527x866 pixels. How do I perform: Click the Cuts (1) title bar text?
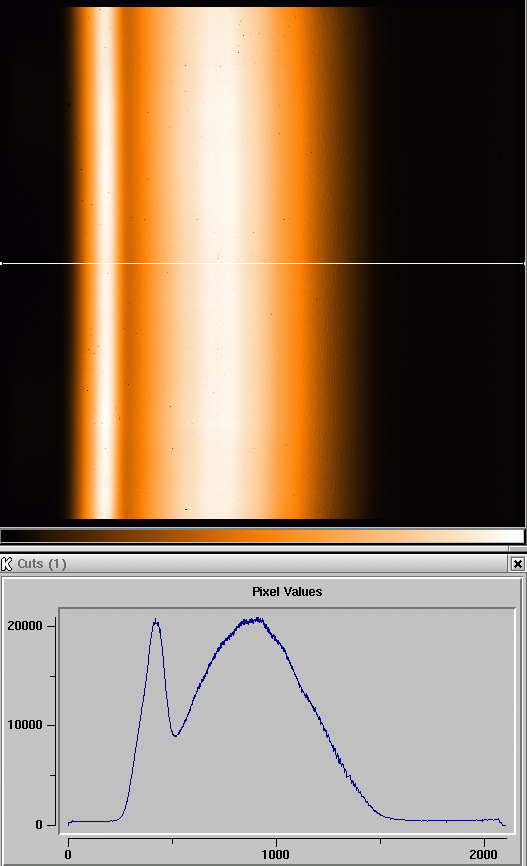(41, 564)
